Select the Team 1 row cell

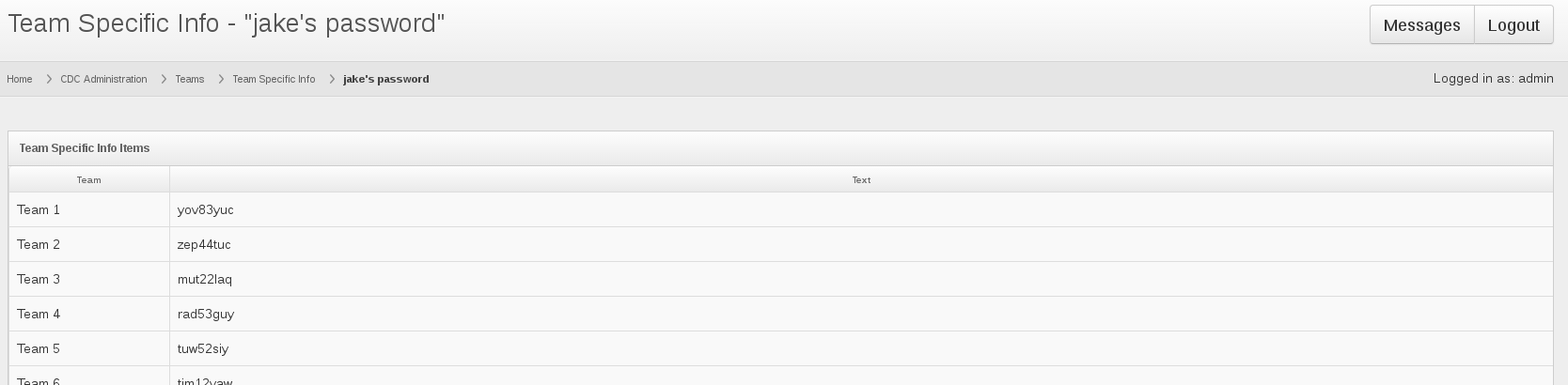(x=89, y=209)
